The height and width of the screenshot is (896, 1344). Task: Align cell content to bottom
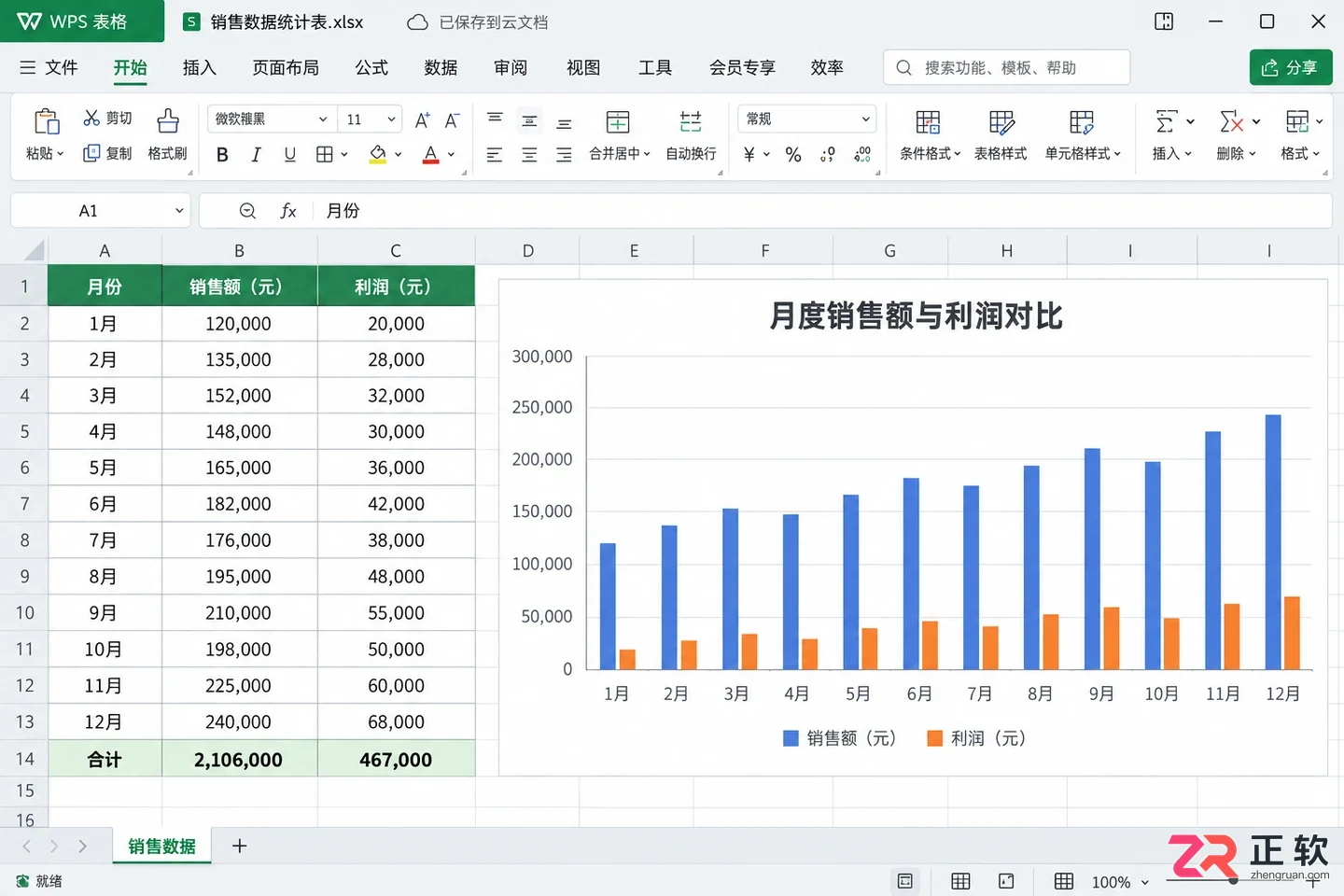(564, 123)
